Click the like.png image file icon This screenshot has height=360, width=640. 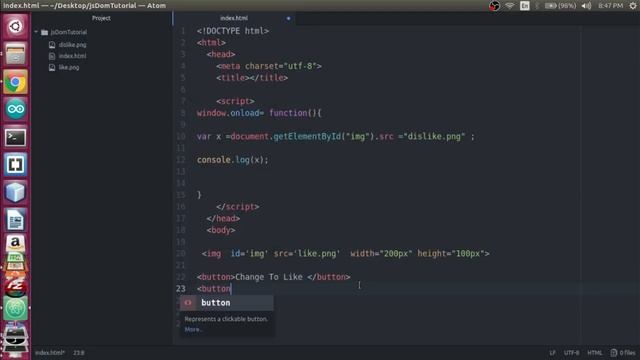click(52, 68)
